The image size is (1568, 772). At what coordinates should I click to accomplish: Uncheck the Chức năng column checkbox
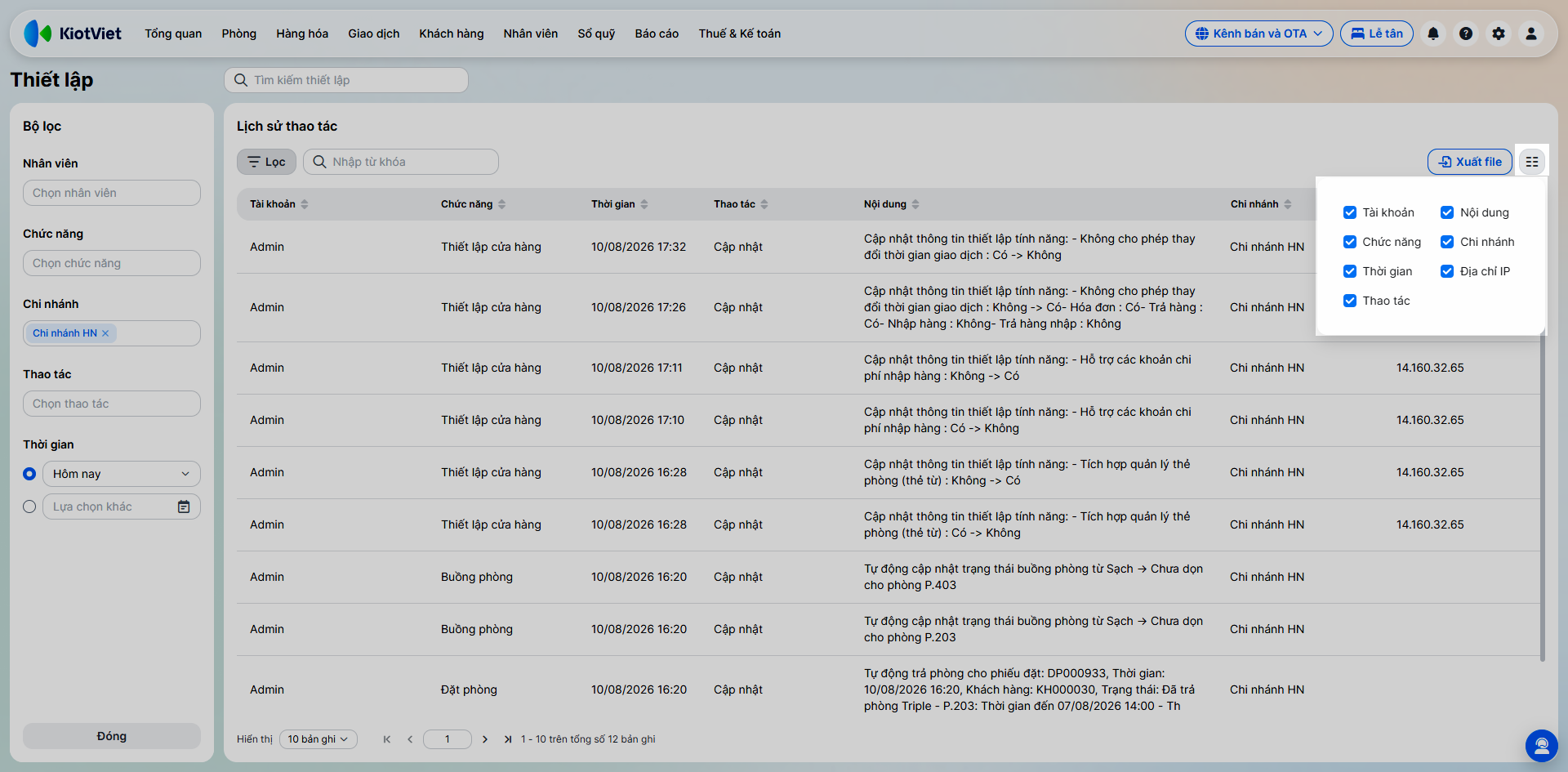(x=1350, y=242)
